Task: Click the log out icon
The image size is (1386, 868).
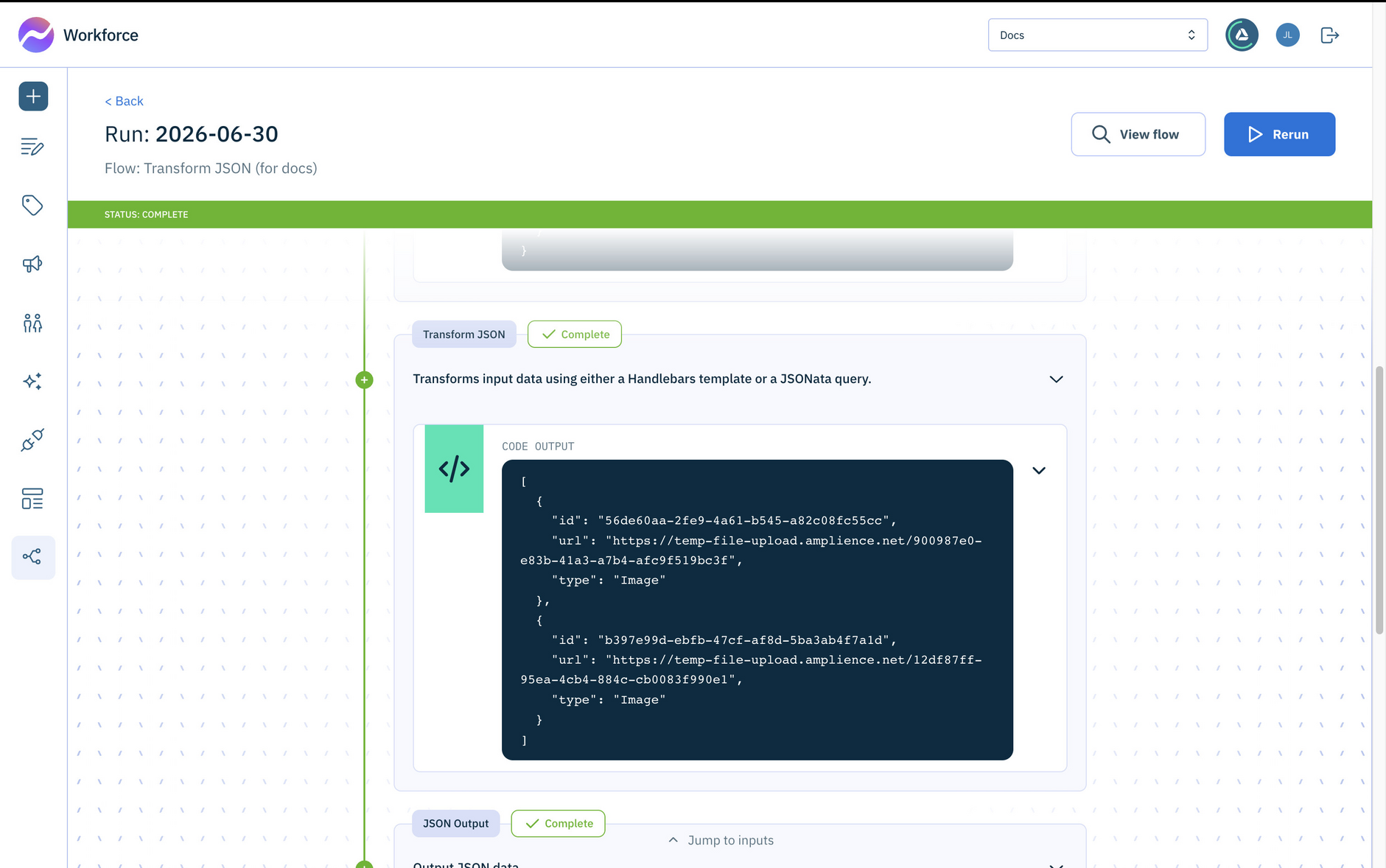Action: point(1329,35)
